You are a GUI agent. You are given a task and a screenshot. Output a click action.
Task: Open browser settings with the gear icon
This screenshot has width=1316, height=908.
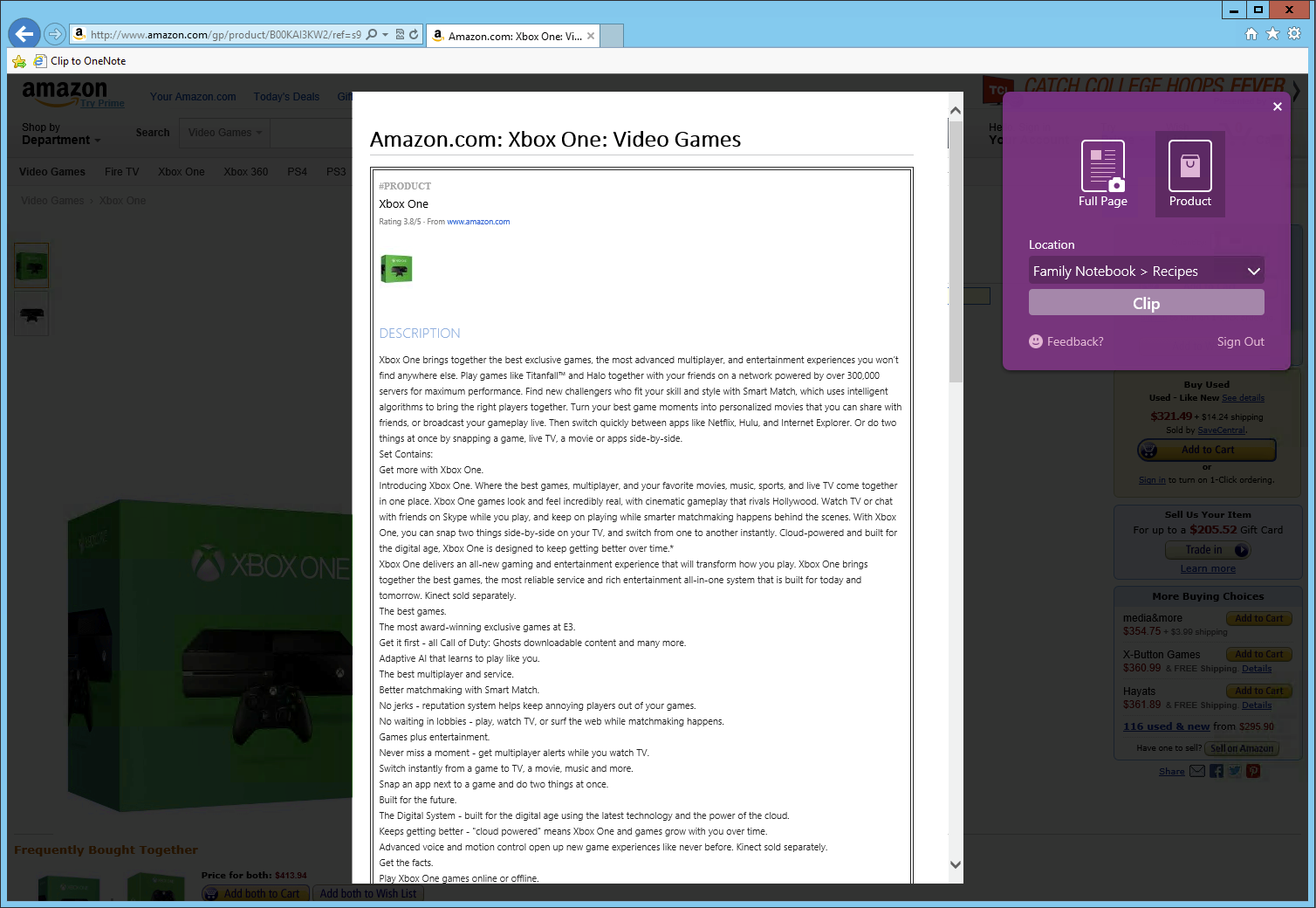(1294, 33)
